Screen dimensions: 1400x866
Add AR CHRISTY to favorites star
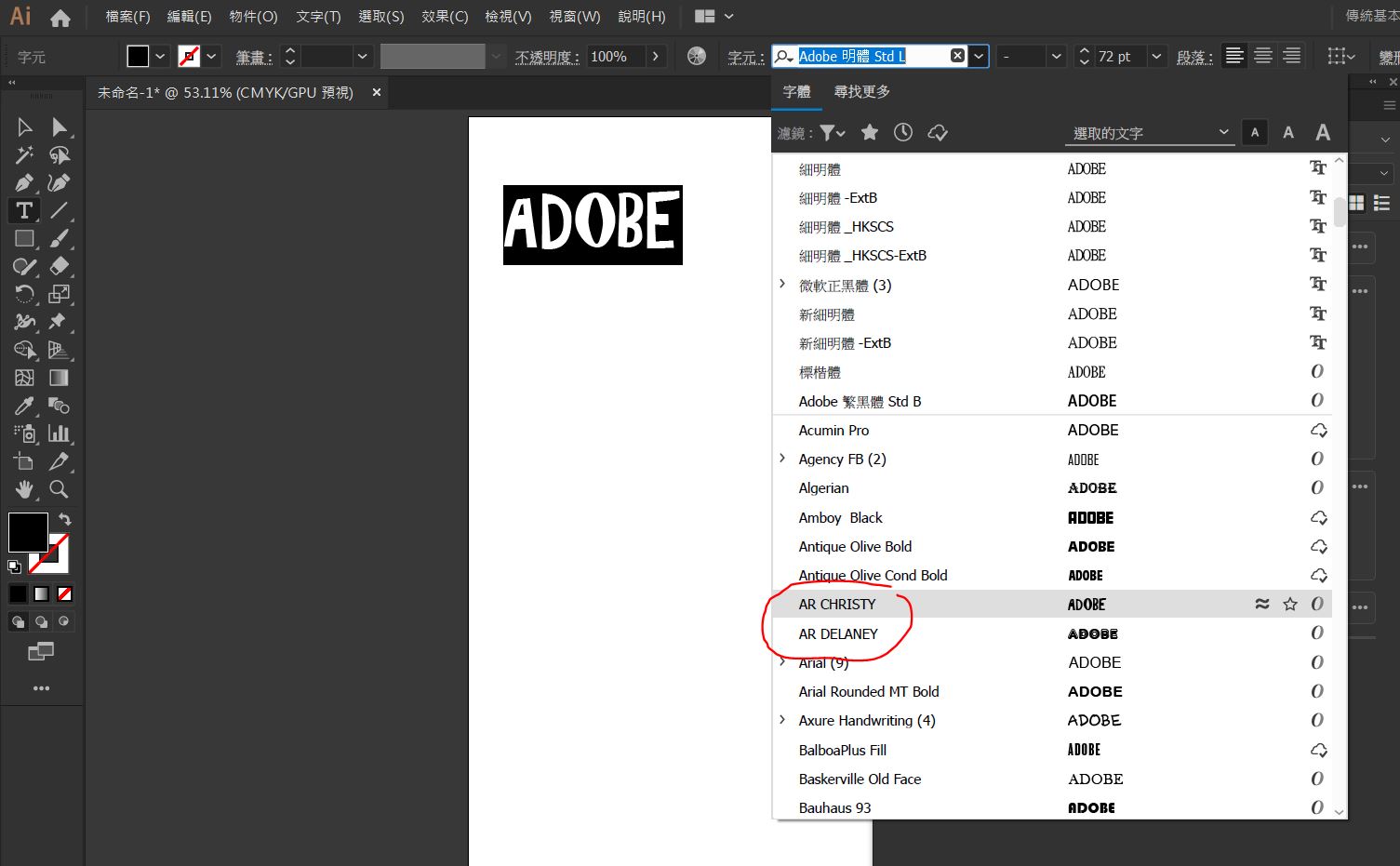(x=1290, y=605)
